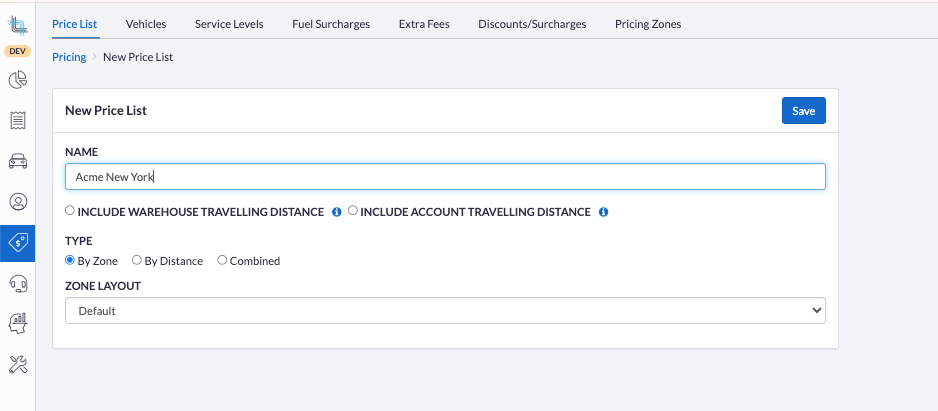Screen dimensions: 938x411
Task: Go to the Pricing Zones tab
Action: pos(648,24)
